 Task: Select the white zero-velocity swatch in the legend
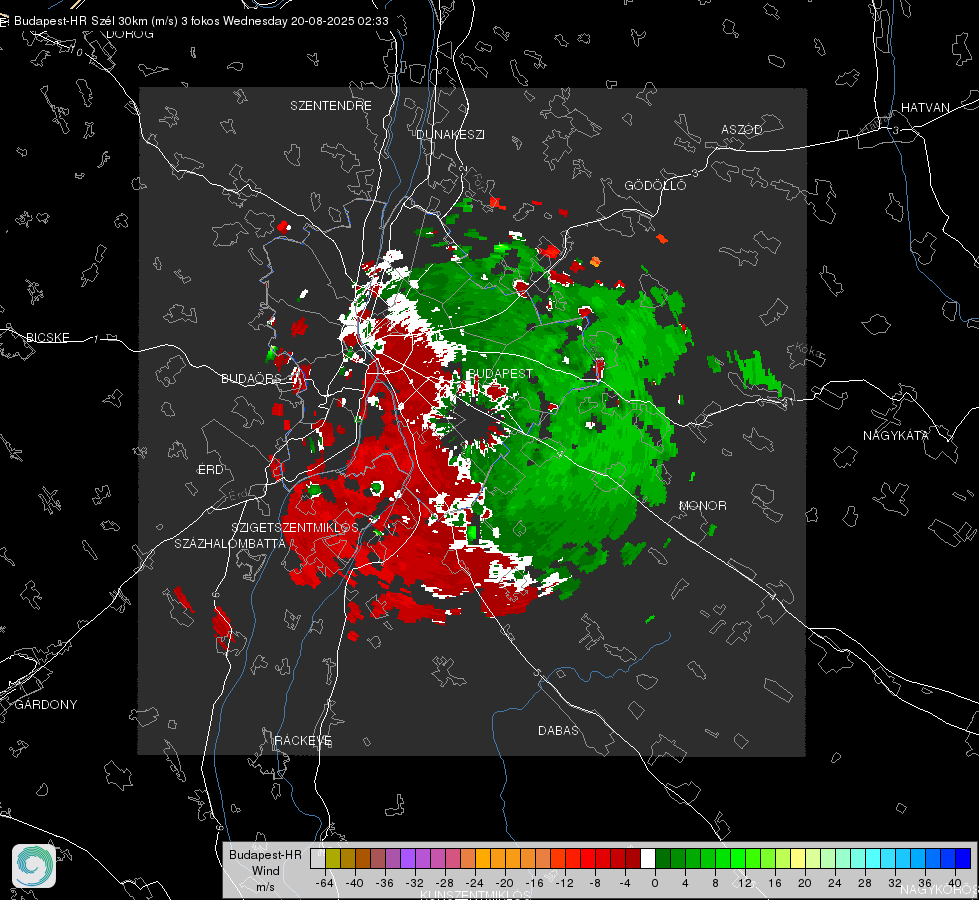pos(648,859)
